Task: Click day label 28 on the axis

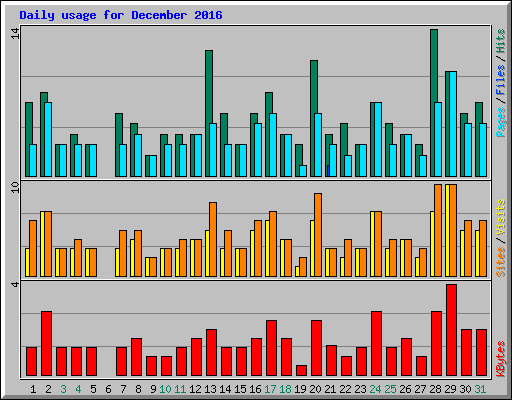Action: click(x=435, y=389)
